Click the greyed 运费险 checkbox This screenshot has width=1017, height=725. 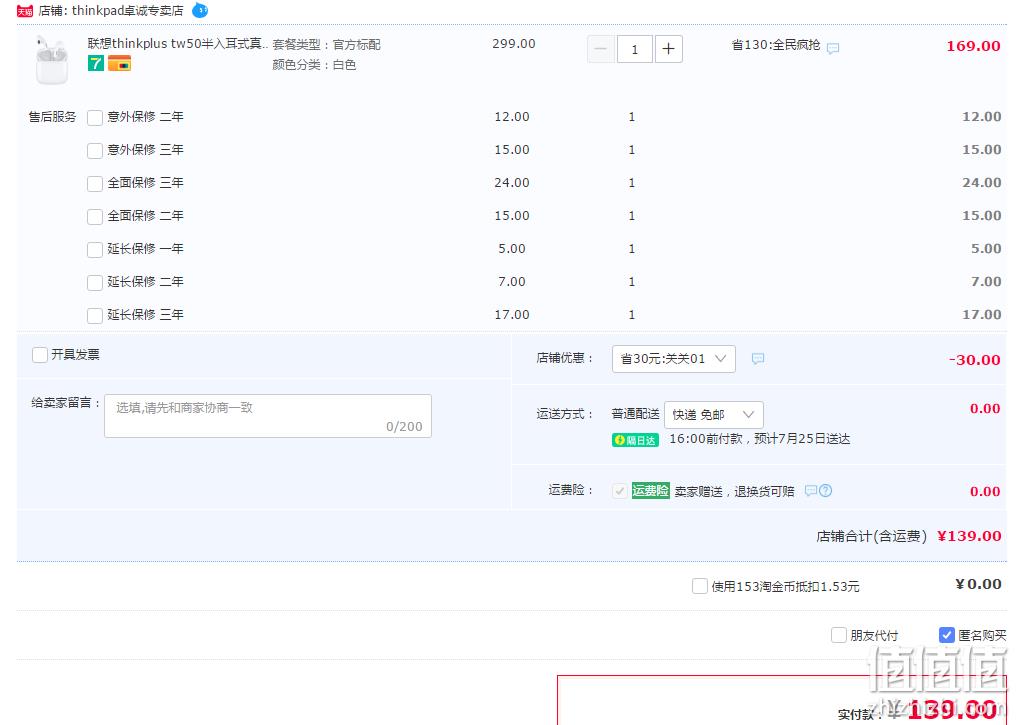tap(619, 491)
